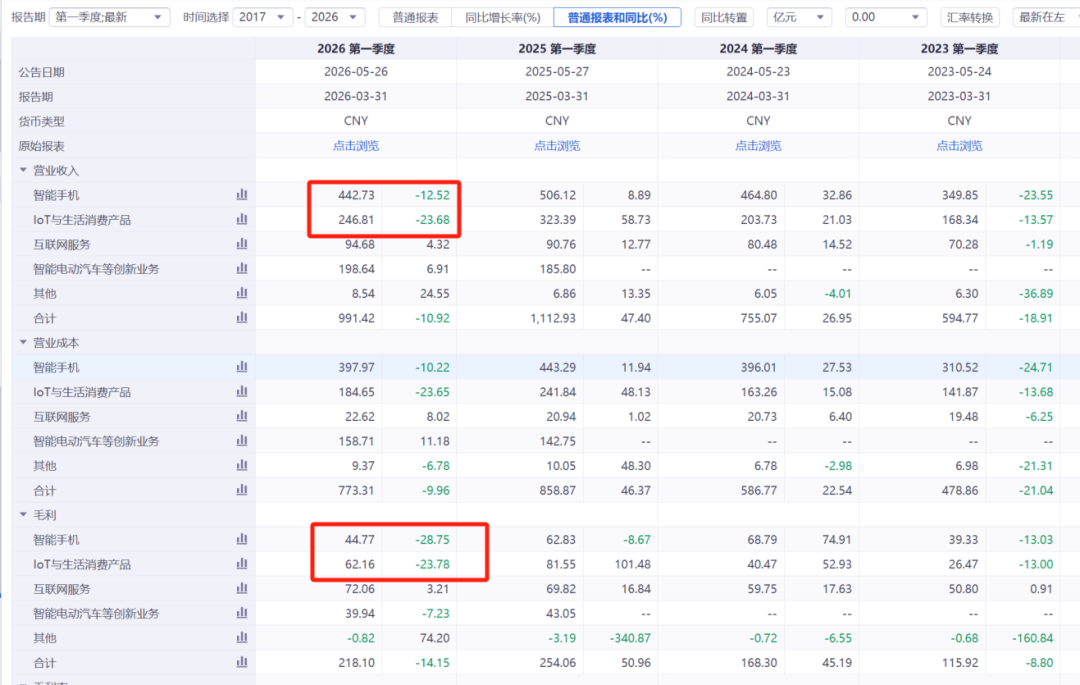This screenshot has width=1080, height=685.
Task: Open chart icon for 营业成本 互联网服务 row
Action: 242,417
